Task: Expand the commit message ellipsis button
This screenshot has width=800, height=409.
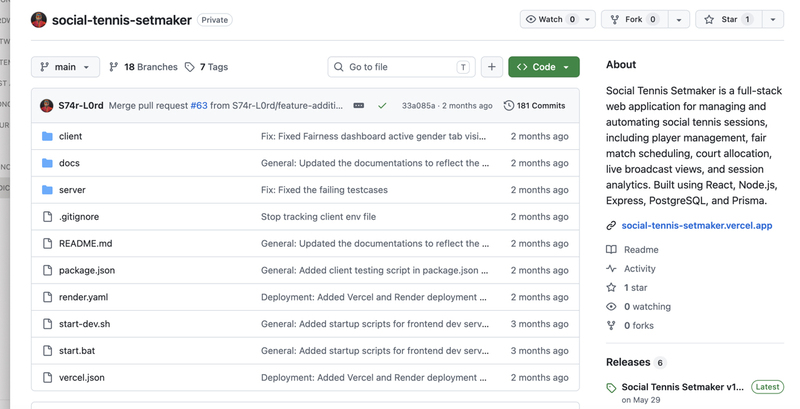Action: coord(359,106)
